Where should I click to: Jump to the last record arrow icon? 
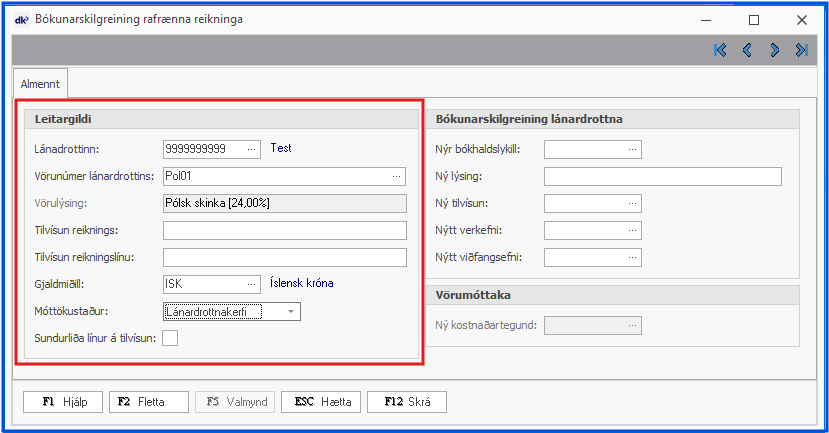tap(801, 50)
